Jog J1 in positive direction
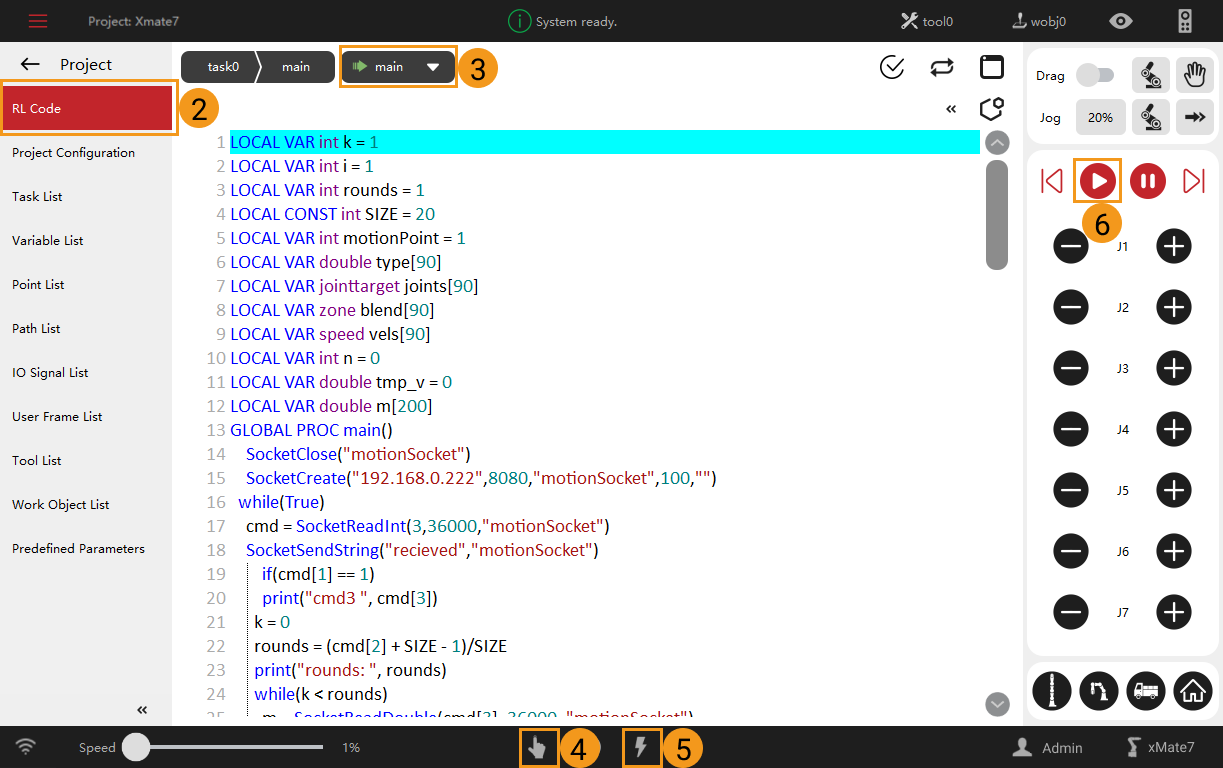The image size is (1223, 768). [x=1174, y=246]
